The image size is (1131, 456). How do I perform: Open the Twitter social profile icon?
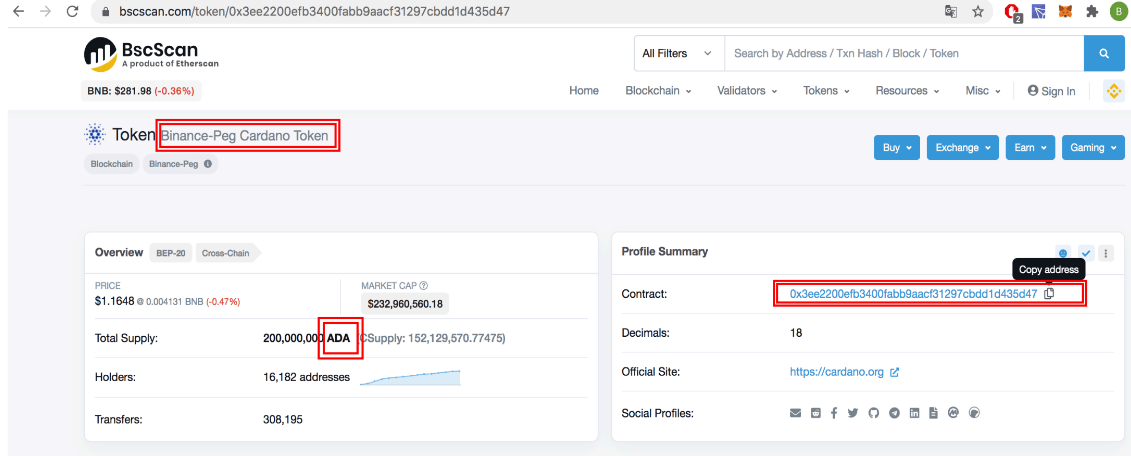click(x=853, y=413)
